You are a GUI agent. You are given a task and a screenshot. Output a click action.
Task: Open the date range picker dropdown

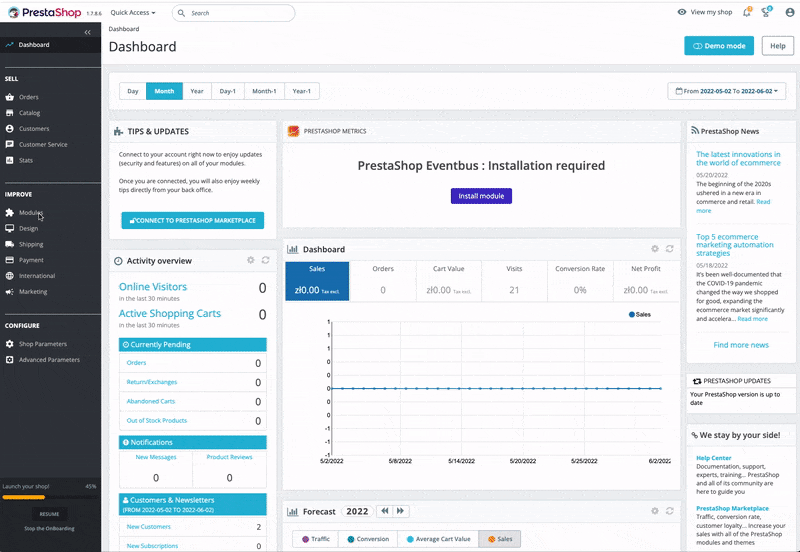click(727, 91)
